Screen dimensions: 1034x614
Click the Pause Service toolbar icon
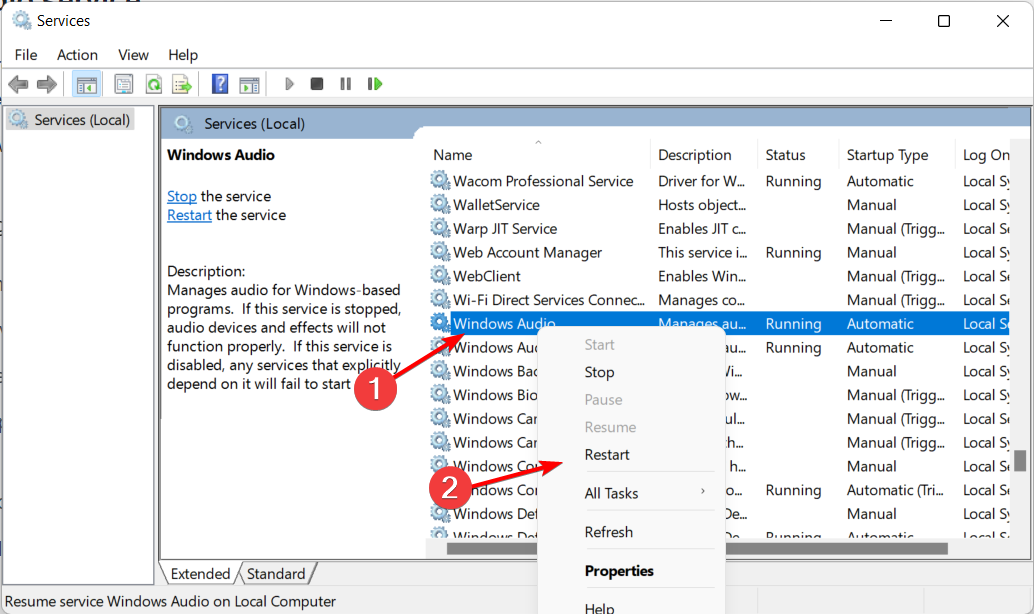point(346,84)
